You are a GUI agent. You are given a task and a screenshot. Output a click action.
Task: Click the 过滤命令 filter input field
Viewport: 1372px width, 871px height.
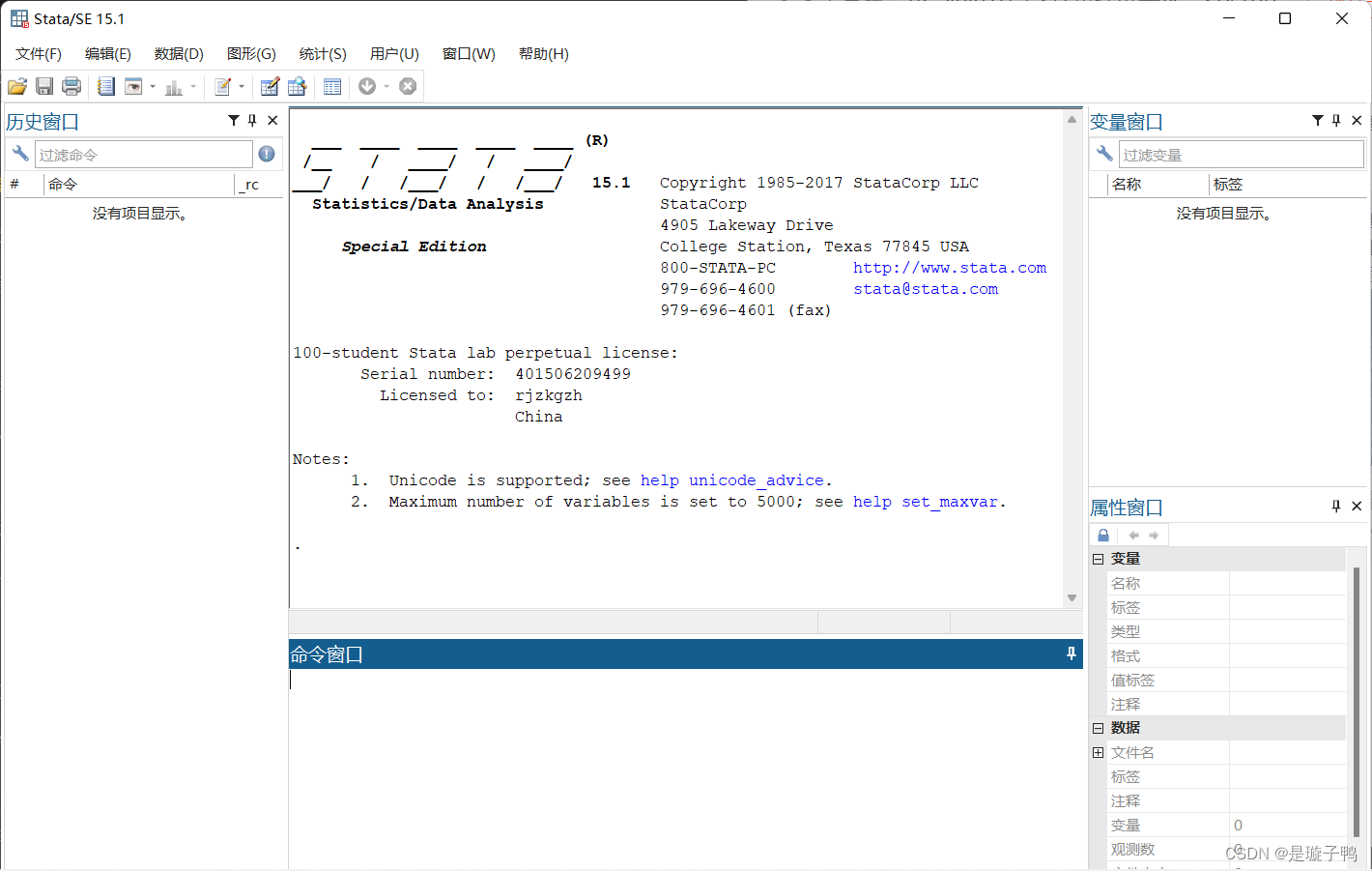pyautogui.click(x=144, y=154)
